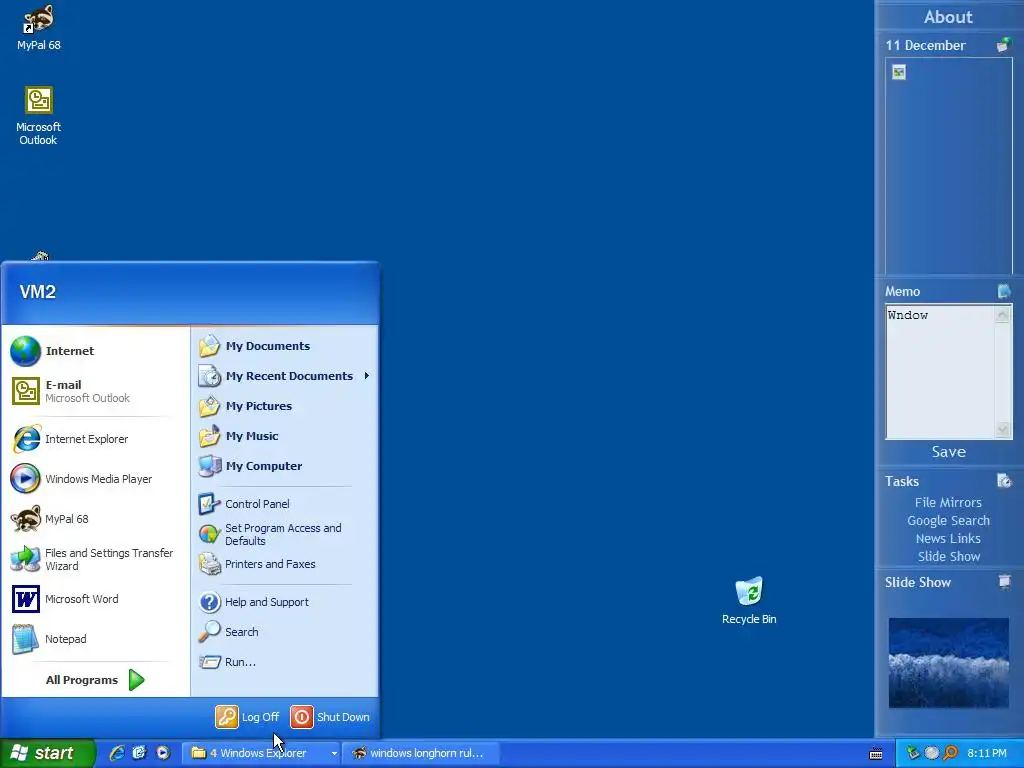
Task: Launch Outlook Express from Quick Launch
Action: [140, 753]
